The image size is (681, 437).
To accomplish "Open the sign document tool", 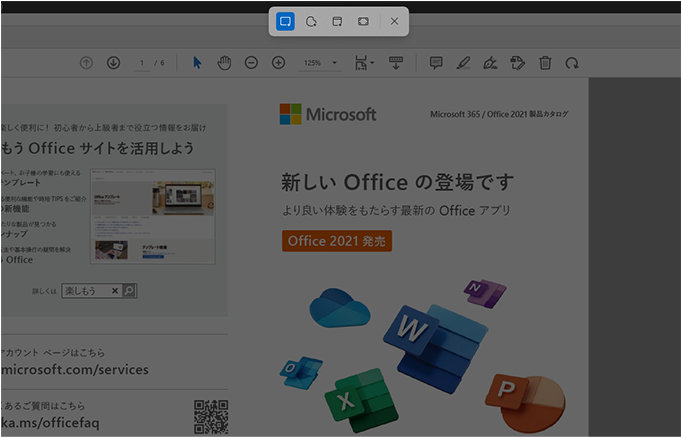I will [x=490, y=63].
